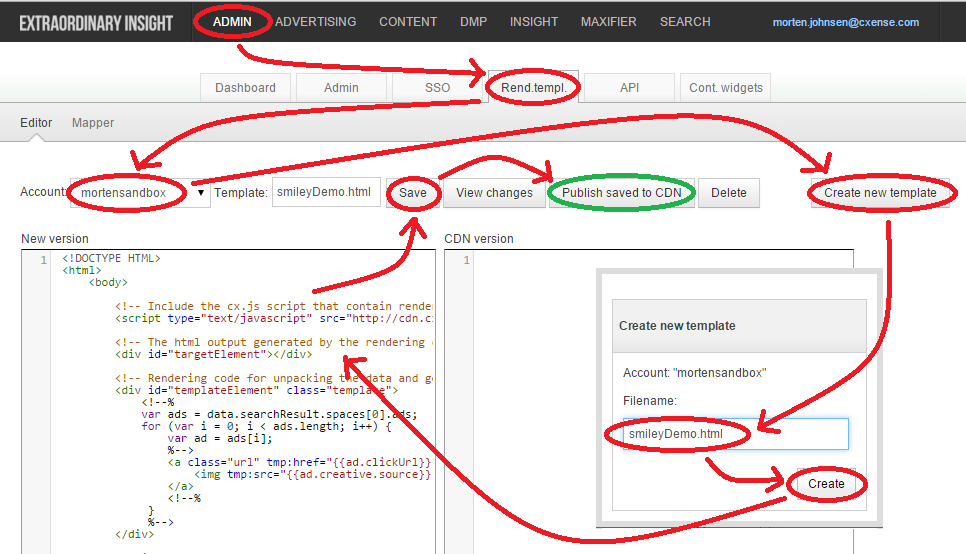The height and width of the screenshot is (554, 966).
Task: Switch to the Rend.templ. tab
Action: [x=534, y=88]
